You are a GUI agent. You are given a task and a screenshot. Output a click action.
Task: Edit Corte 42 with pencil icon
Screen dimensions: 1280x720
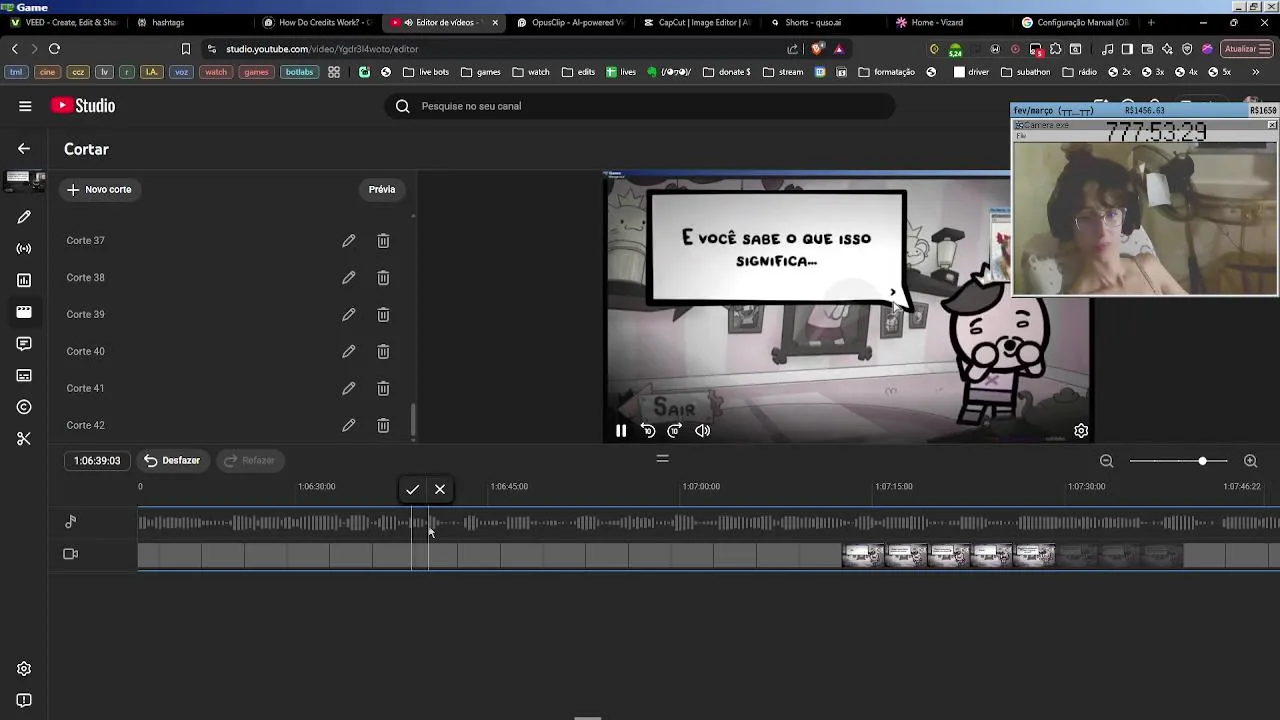(348, 426)
